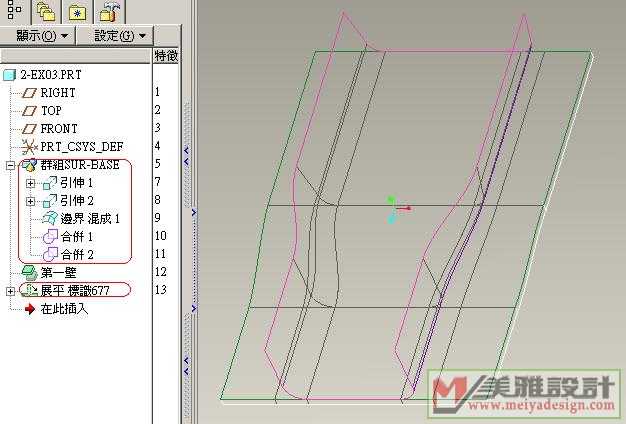The width and height of the screenshot is (626, 424).
Task: Click the 引伸 1 extrude icon
Action: (x=50, y=183)
